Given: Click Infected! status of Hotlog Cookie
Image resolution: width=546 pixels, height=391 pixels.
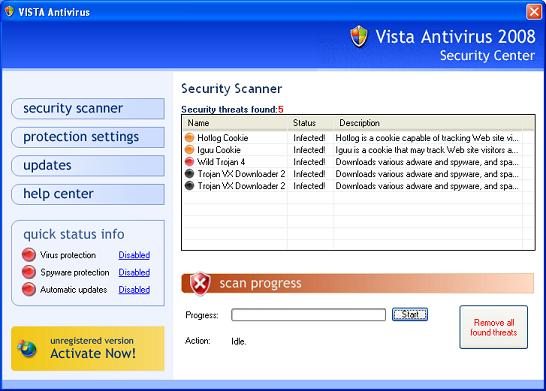Looking at the screenshot, I should tap(309, 138).
